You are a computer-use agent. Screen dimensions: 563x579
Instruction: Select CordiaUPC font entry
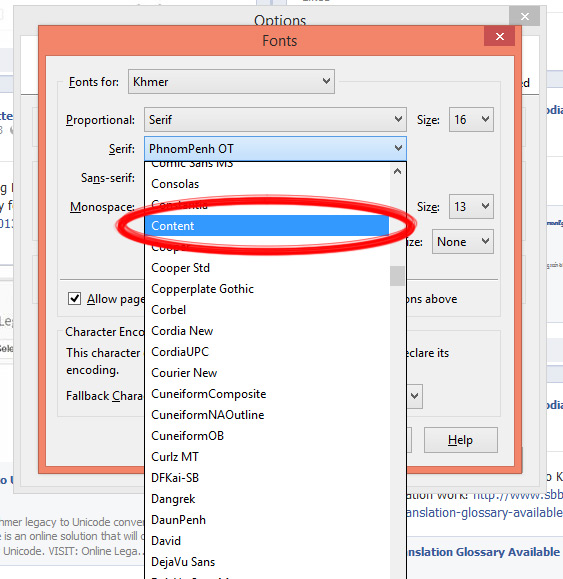267,352
